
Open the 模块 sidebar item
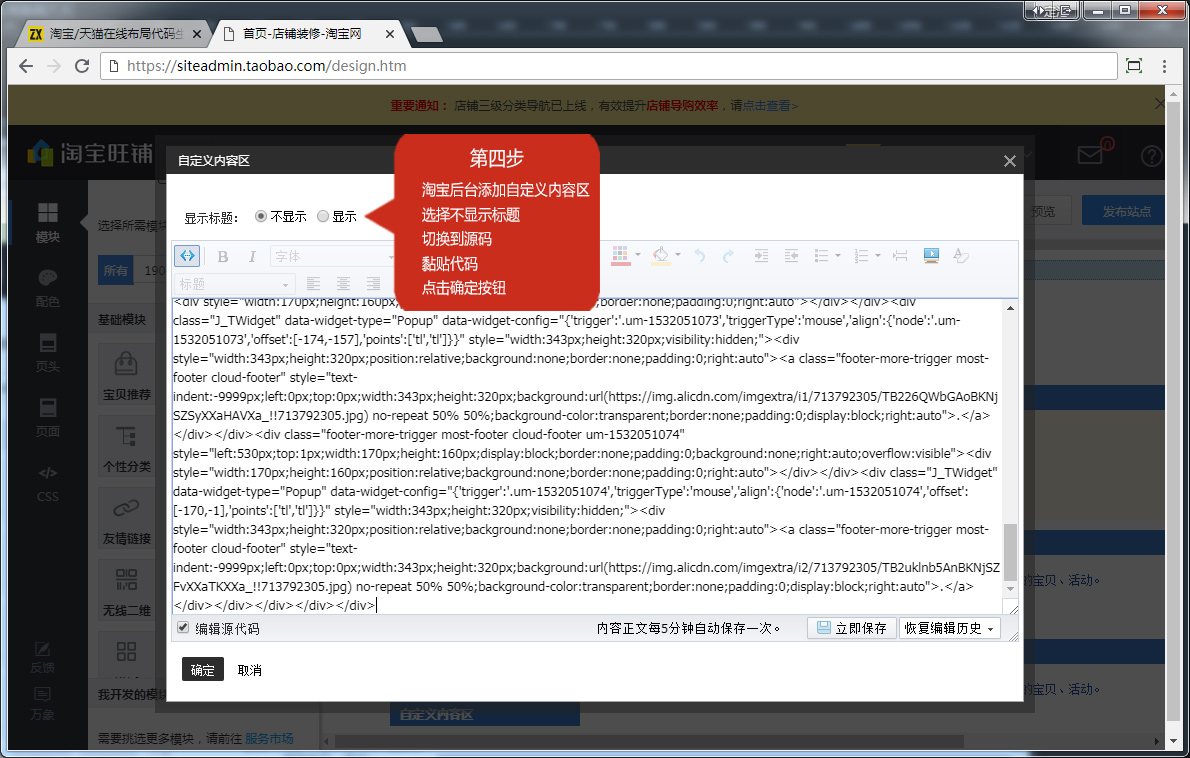point(48,222)
